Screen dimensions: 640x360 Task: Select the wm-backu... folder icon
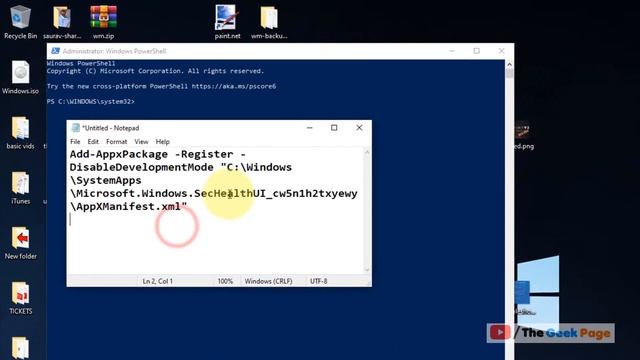[x=269, y=22]
